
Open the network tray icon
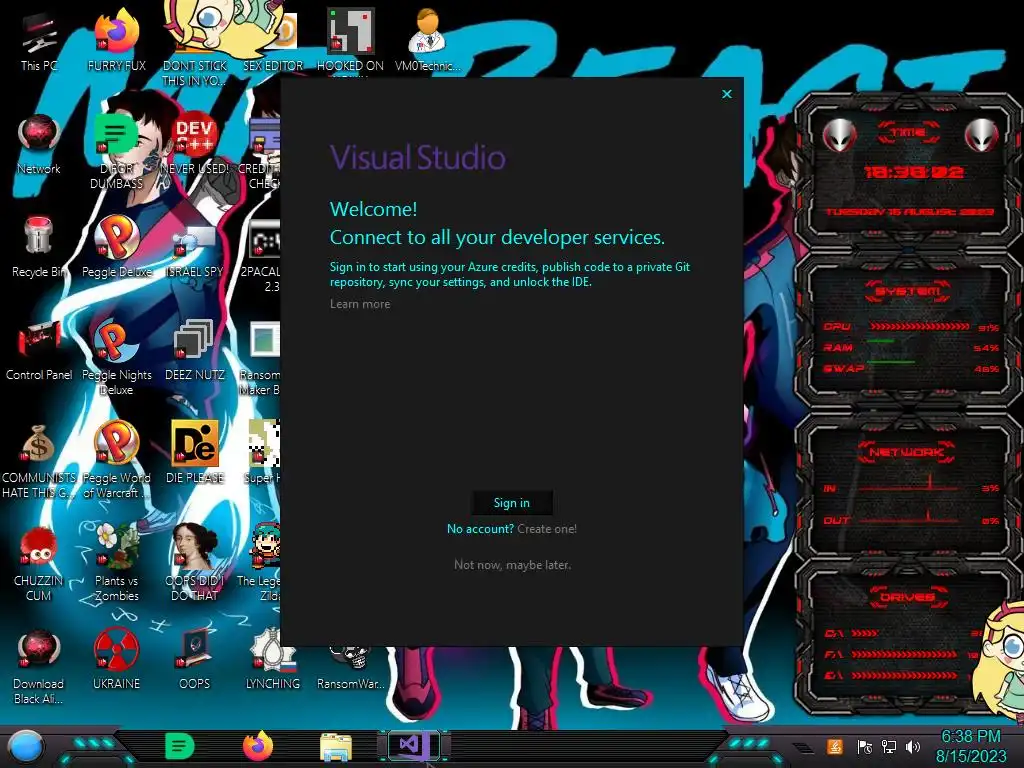(x=889, y=746)
